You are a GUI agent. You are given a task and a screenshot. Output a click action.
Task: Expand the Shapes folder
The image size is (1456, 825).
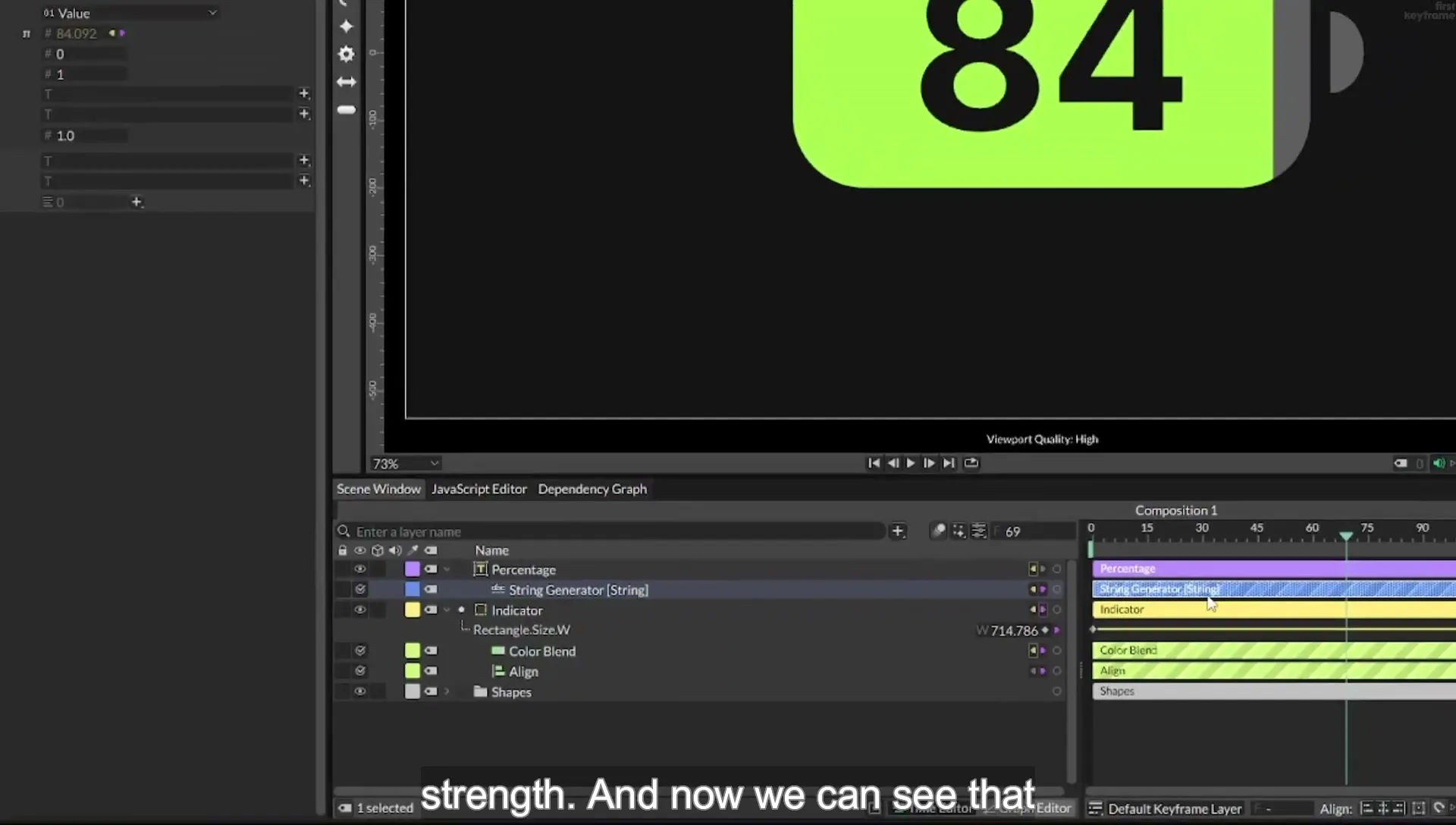coord(447,692)
